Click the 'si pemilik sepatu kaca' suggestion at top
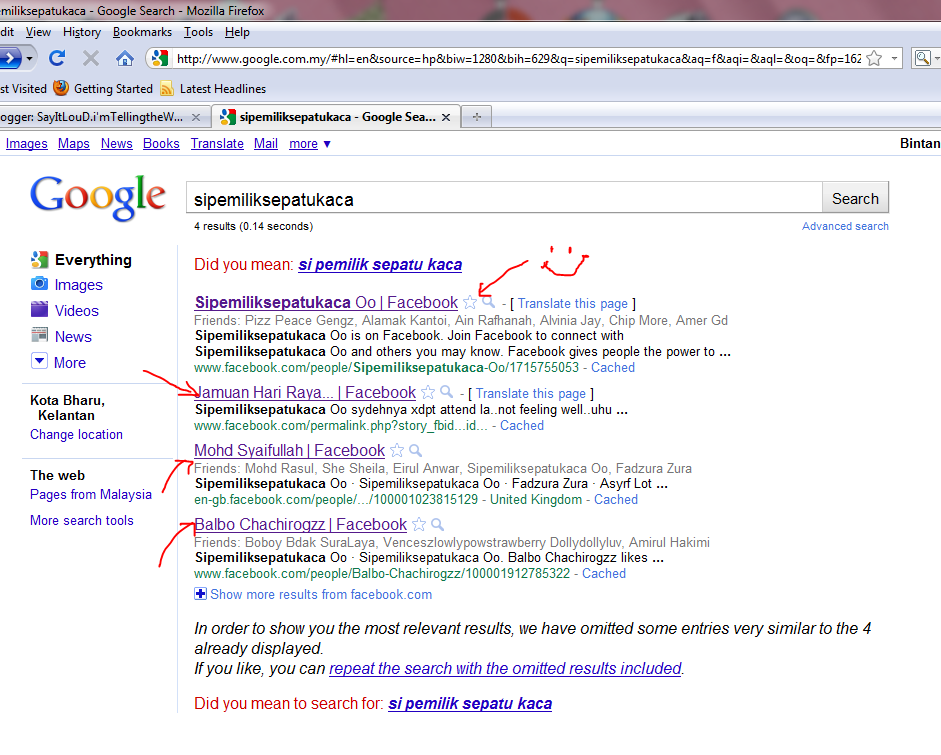This screenshot has height=755, width=941. [x=380, y=265]
